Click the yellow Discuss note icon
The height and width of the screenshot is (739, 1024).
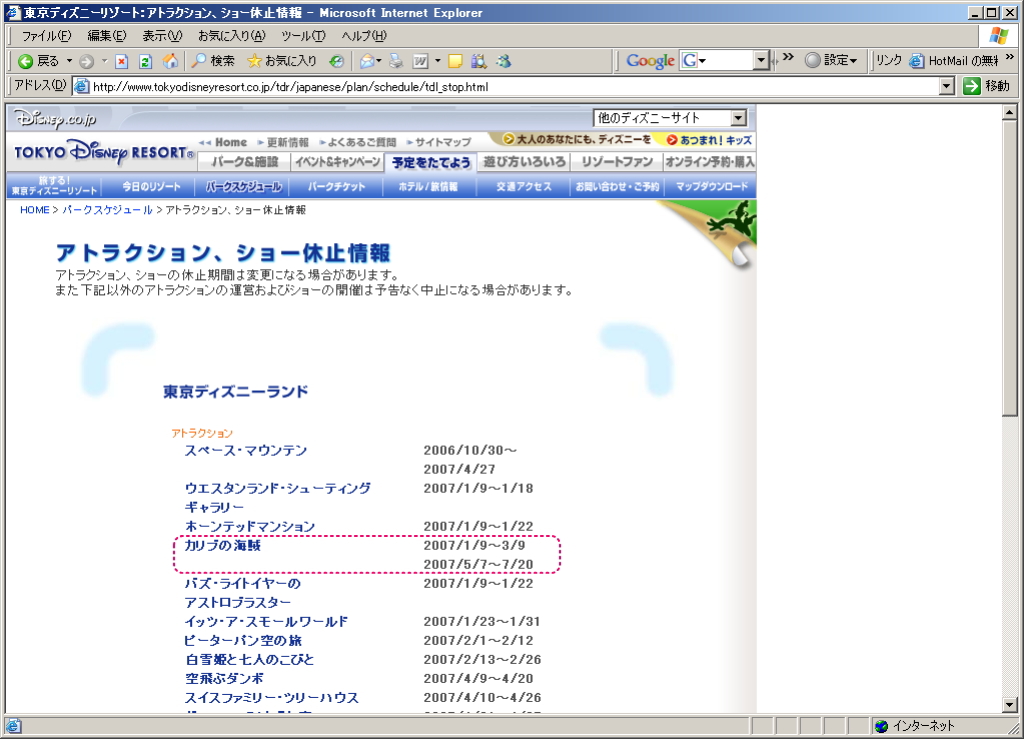coord(455,61)
